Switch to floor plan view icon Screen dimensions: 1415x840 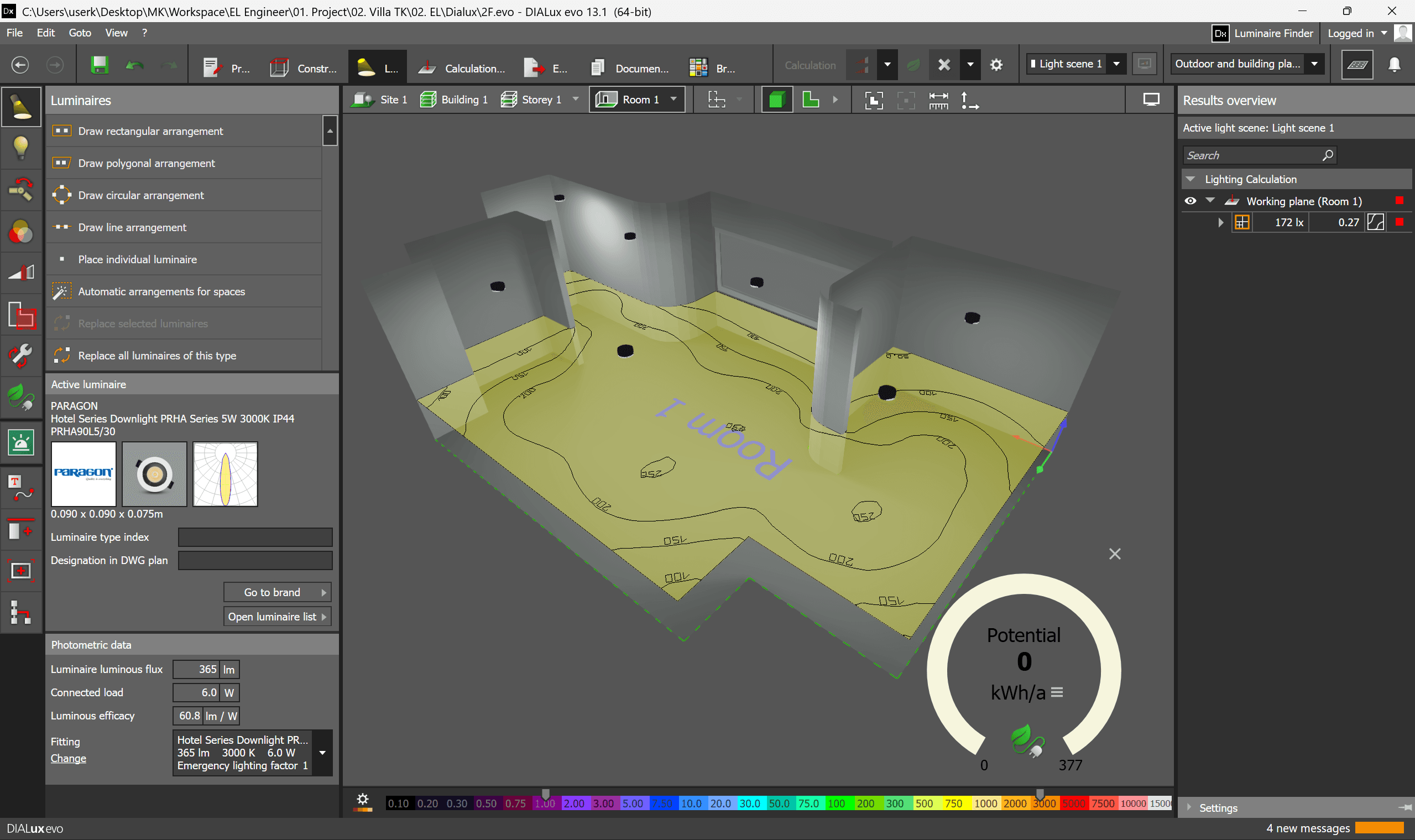pyautogui.click(x=811, y=100)
